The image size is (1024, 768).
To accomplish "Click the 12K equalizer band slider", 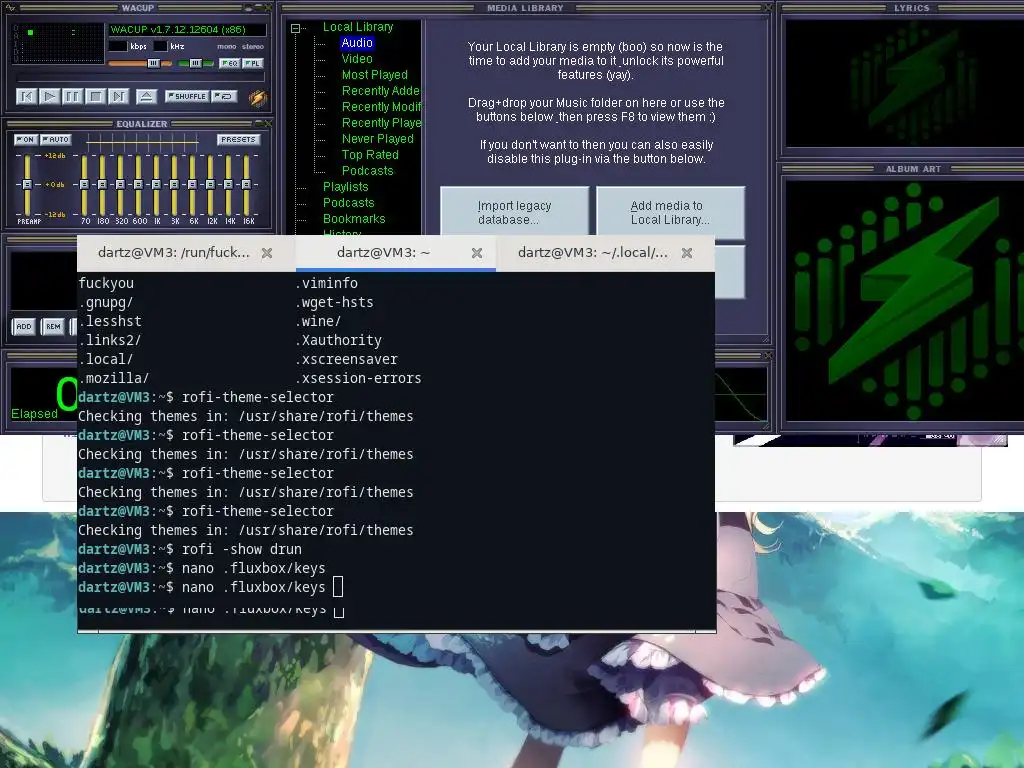I will pos(210,185).
